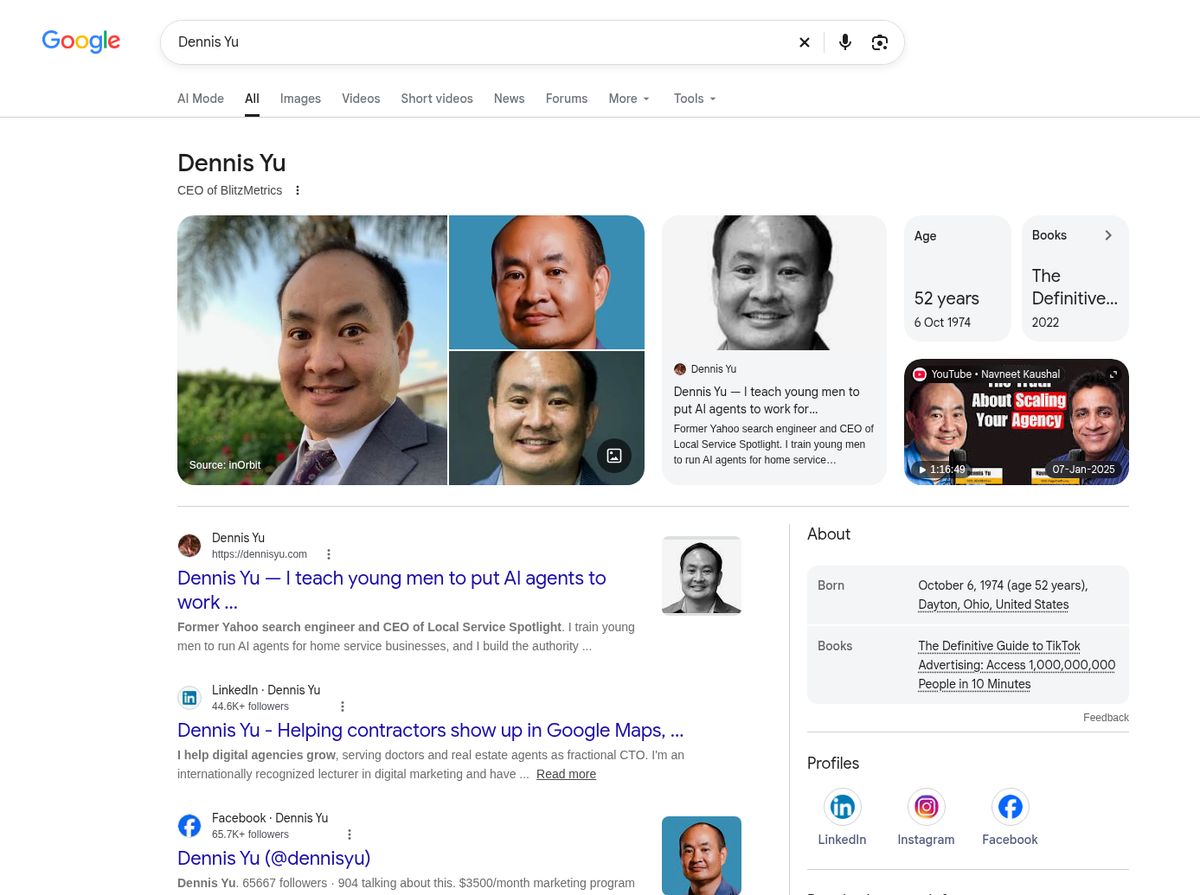1200x895 pixels.
Task: Open 'Helping contractors show up in Google Maps' link
Action: (430, 730)
